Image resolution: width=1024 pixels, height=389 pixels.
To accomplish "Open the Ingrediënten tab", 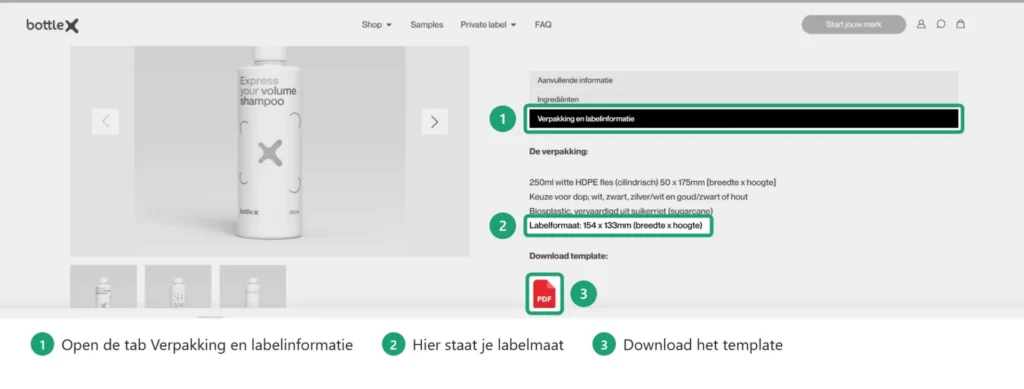I will click(x=744, y=99).
